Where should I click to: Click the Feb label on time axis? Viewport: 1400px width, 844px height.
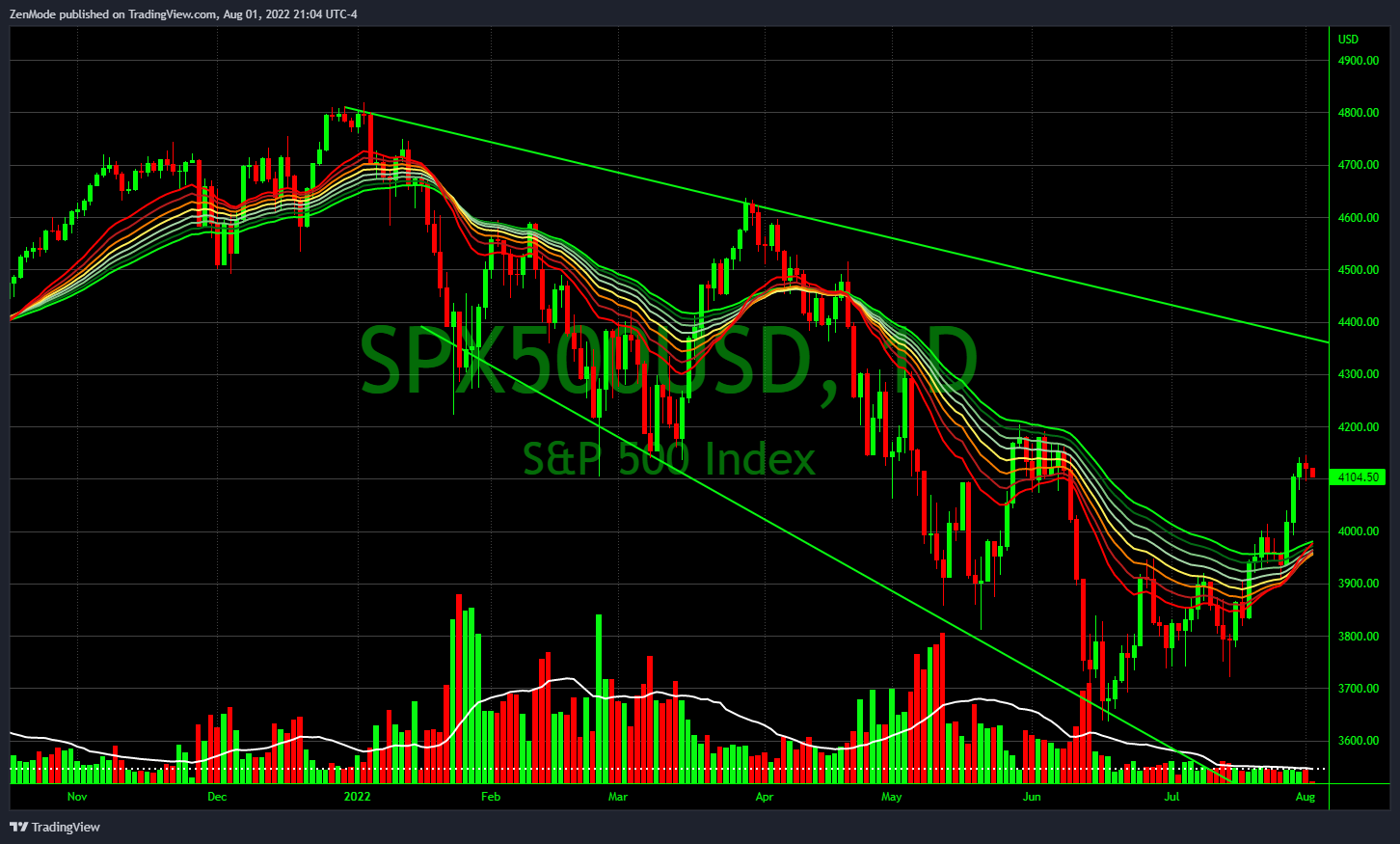point(491,797)
